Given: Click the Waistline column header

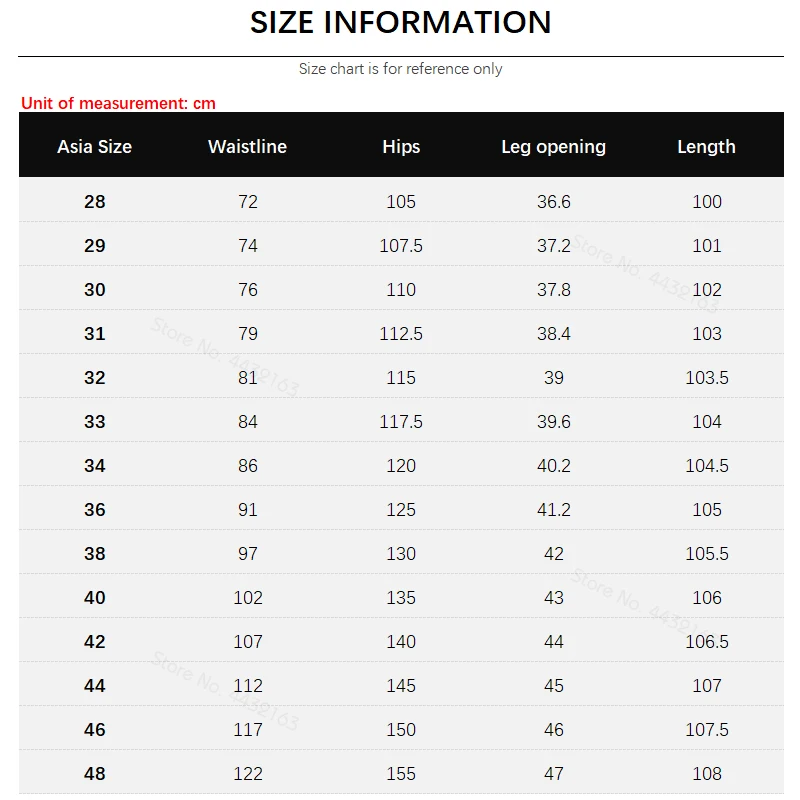Looking at the screenshot, I should point(247,147).
